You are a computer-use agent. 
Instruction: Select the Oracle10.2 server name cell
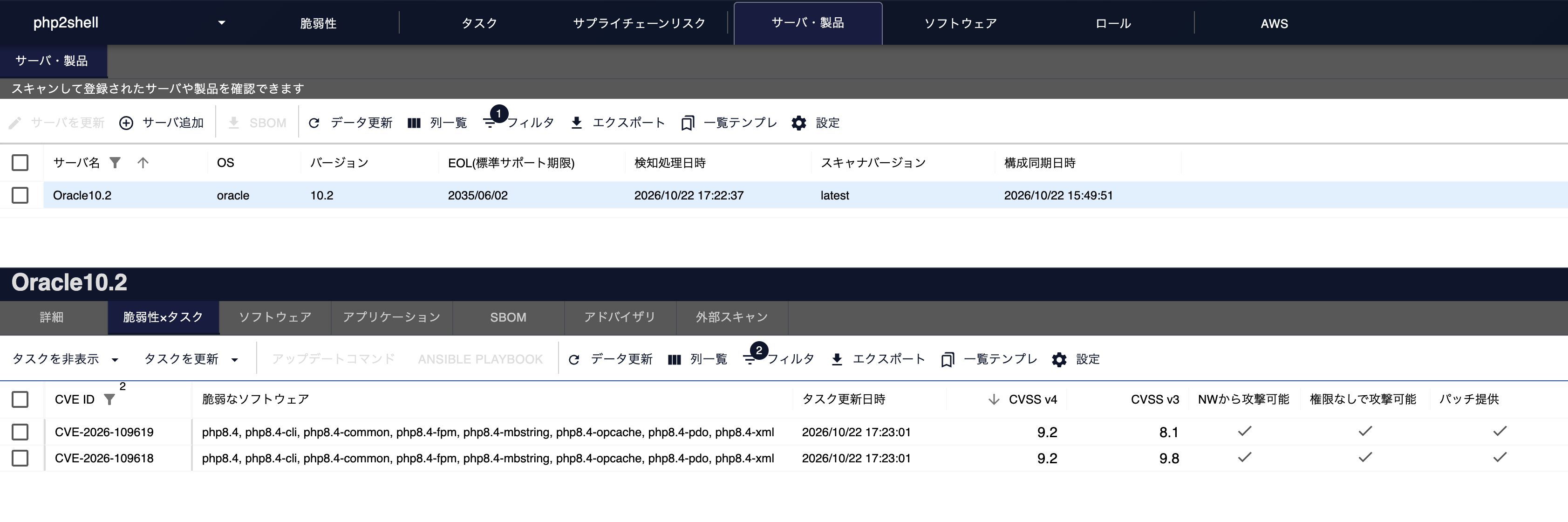click(x=82, y=196)
